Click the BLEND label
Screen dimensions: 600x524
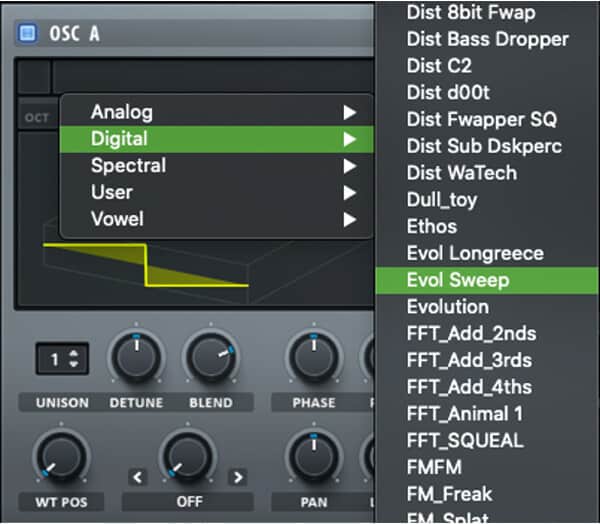pyautogui.click(x=211, y=403)
